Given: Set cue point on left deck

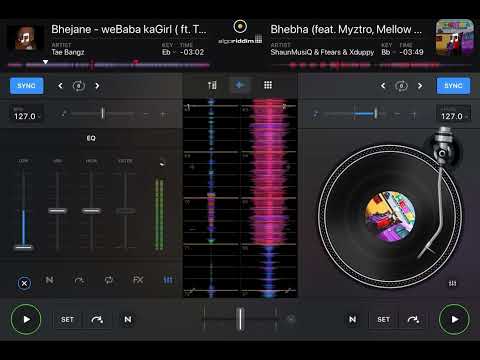Looking at the screenshot, I should tap(67, 319).
